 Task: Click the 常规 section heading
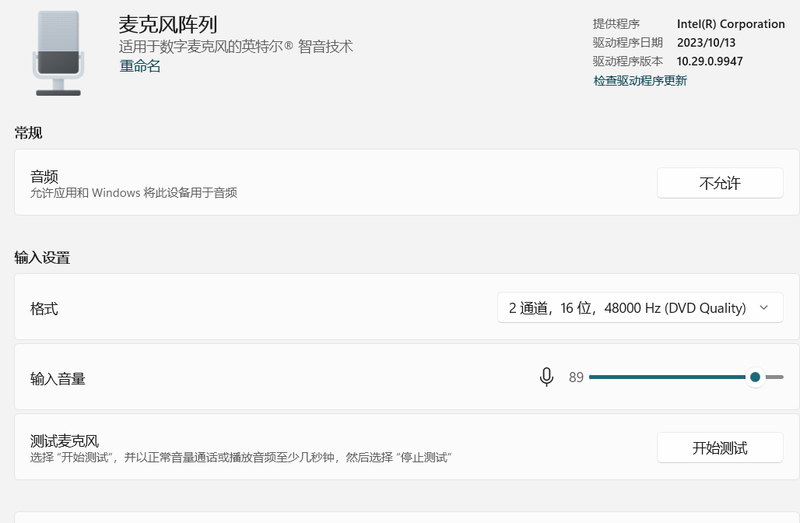pos(28,133)
